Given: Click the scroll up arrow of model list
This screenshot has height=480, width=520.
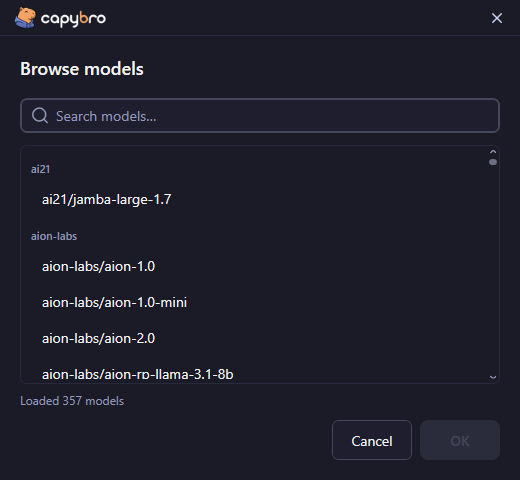Looking at the screenshot, I should click(x=493, y=152).
